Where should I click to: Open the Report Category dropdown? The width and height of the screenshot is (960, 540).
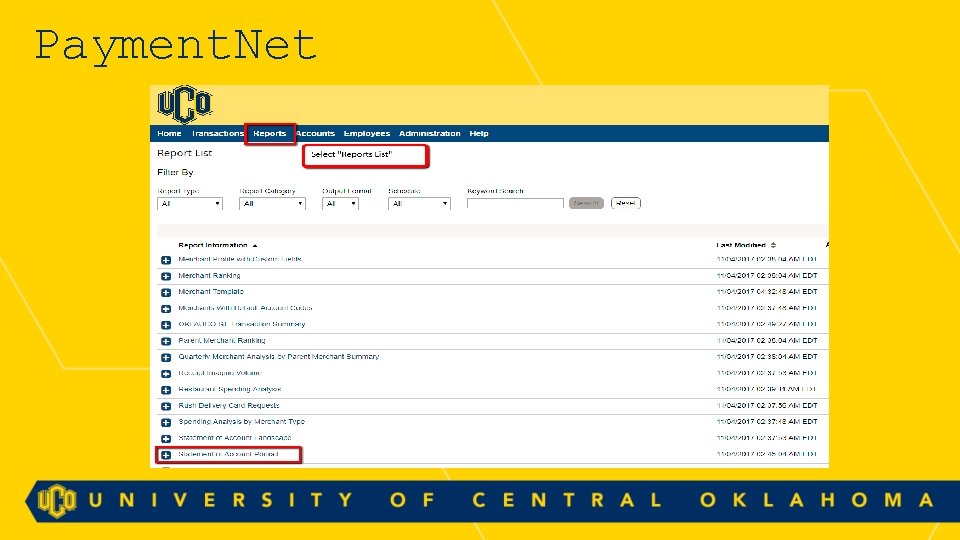pos(272,204)
